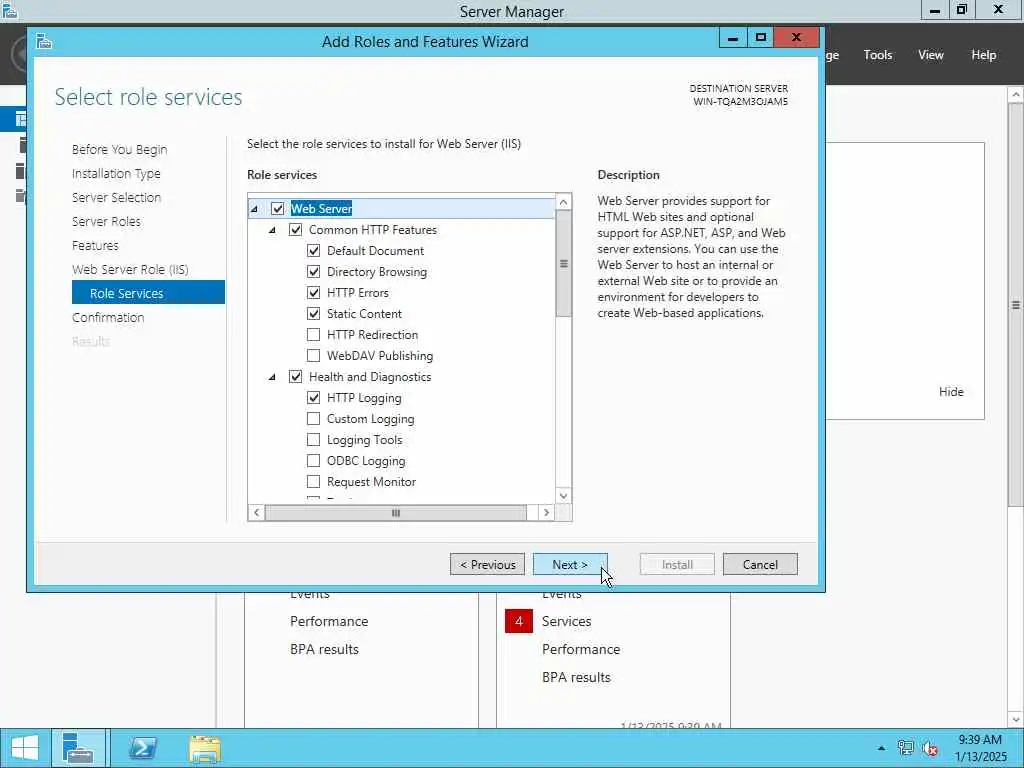1024x768 pixels.
Task: Go to Installation Type step
Action: click(116, 174)
